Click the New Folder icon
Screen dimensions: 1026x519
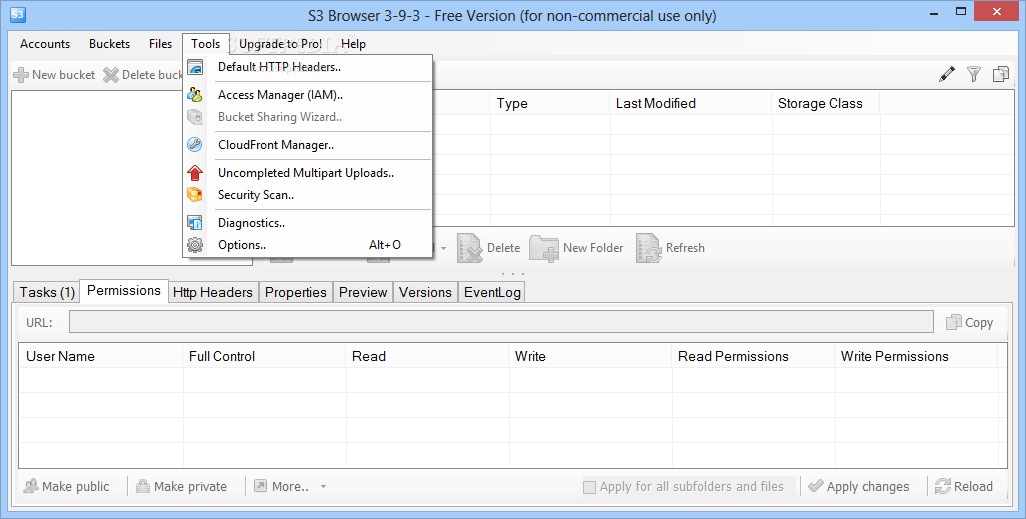544,248
